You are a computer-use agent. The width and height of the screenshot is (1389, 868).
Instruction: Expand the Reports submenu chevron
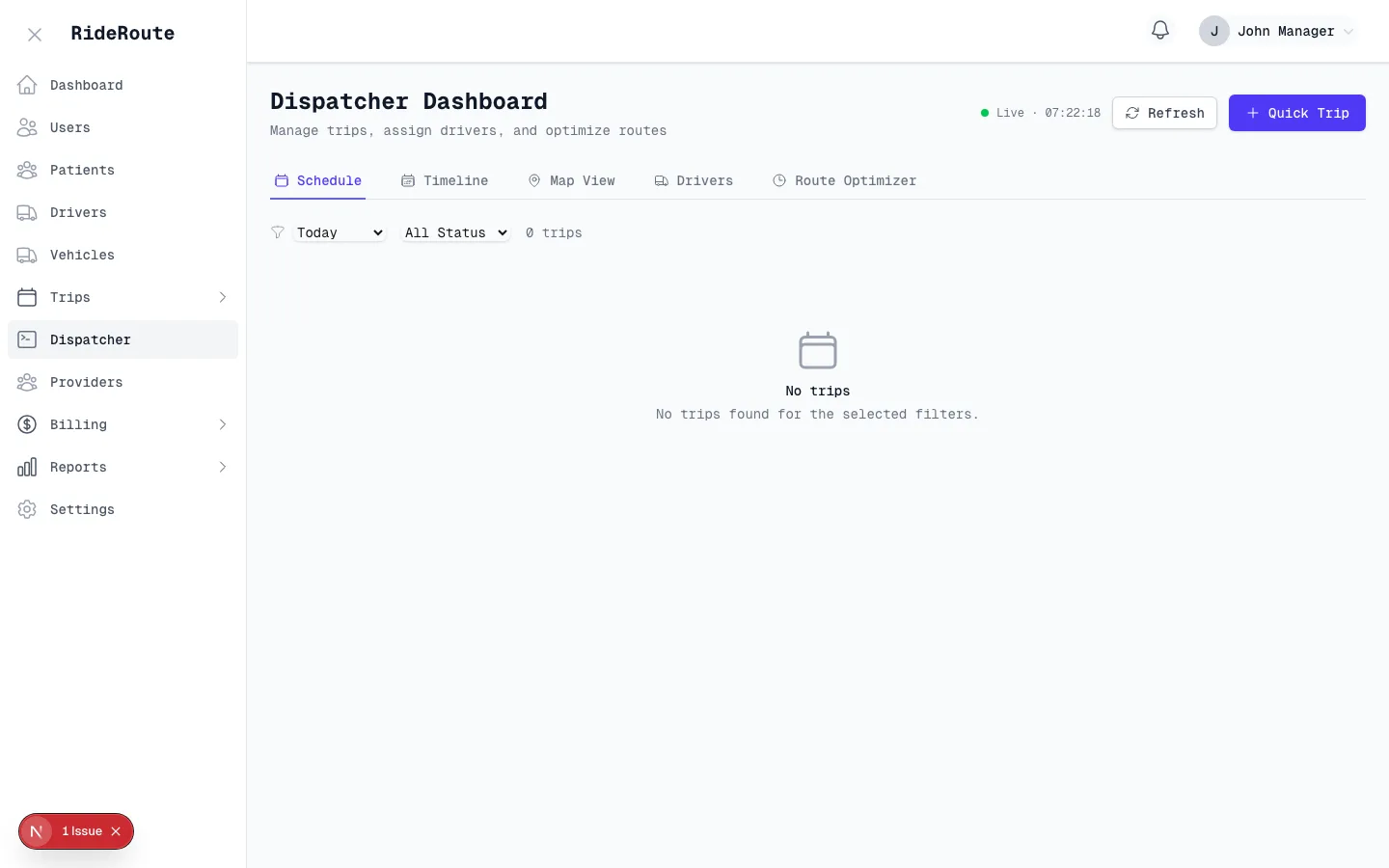point(223,467)
